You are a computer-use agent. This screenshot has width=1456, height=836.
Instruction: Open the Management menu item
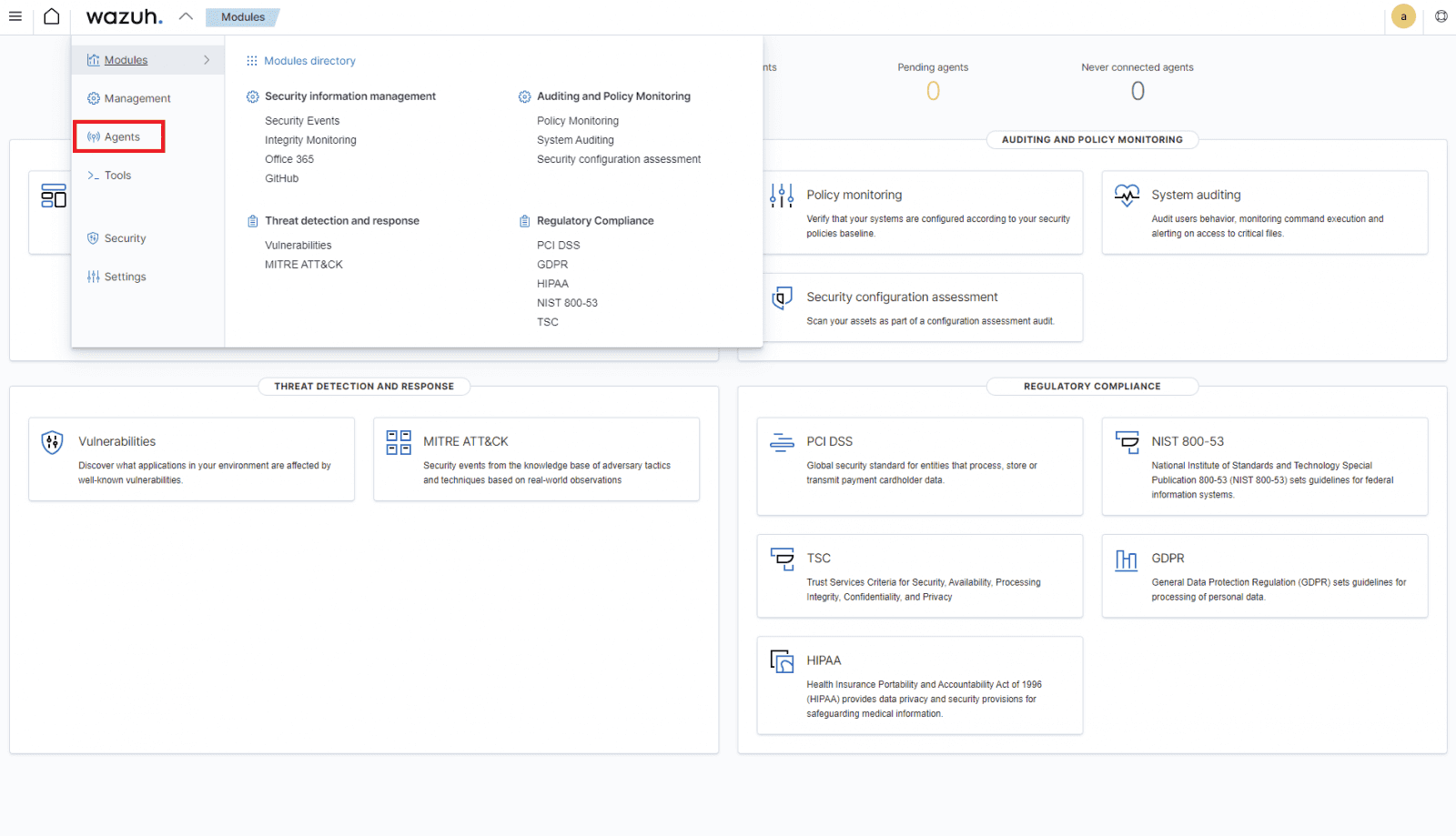click(137, 98)
